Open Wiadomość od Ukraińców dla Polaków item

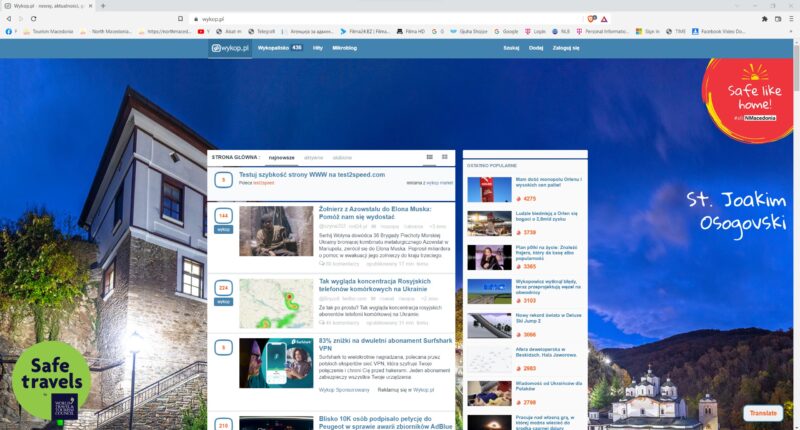(x=547, y=386)
